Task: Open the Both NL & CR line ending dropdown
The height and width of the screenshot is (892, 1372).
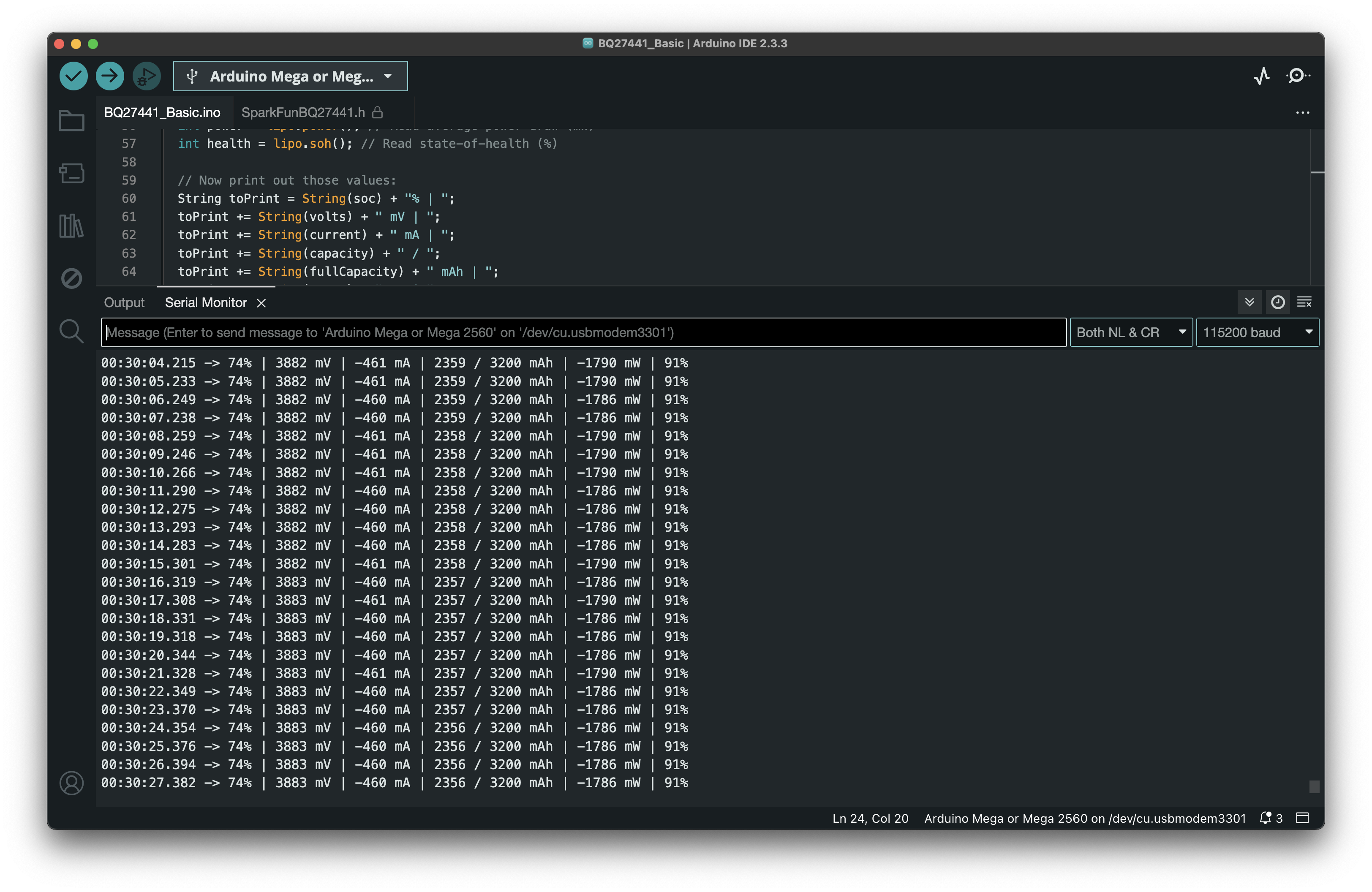Action: (x=1130, y=332)
